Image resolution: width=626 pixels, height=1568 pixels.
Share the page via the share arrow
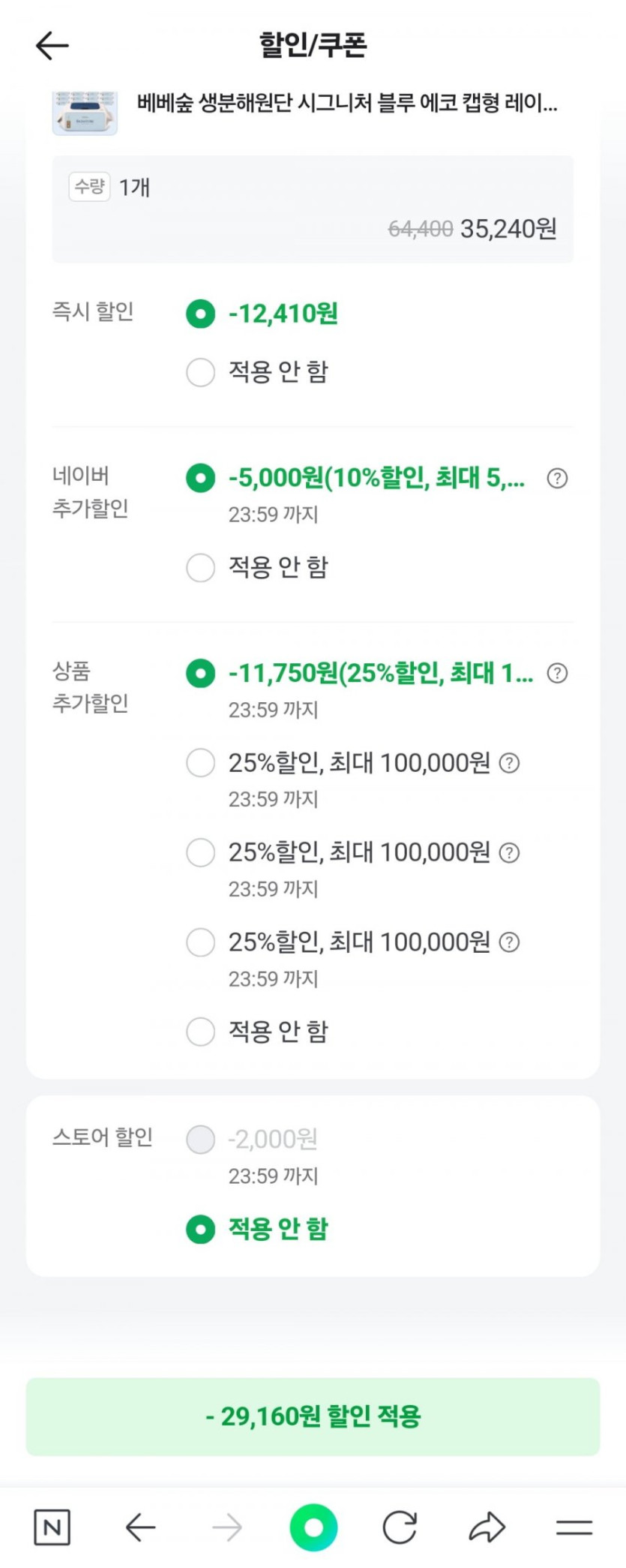487,1527
